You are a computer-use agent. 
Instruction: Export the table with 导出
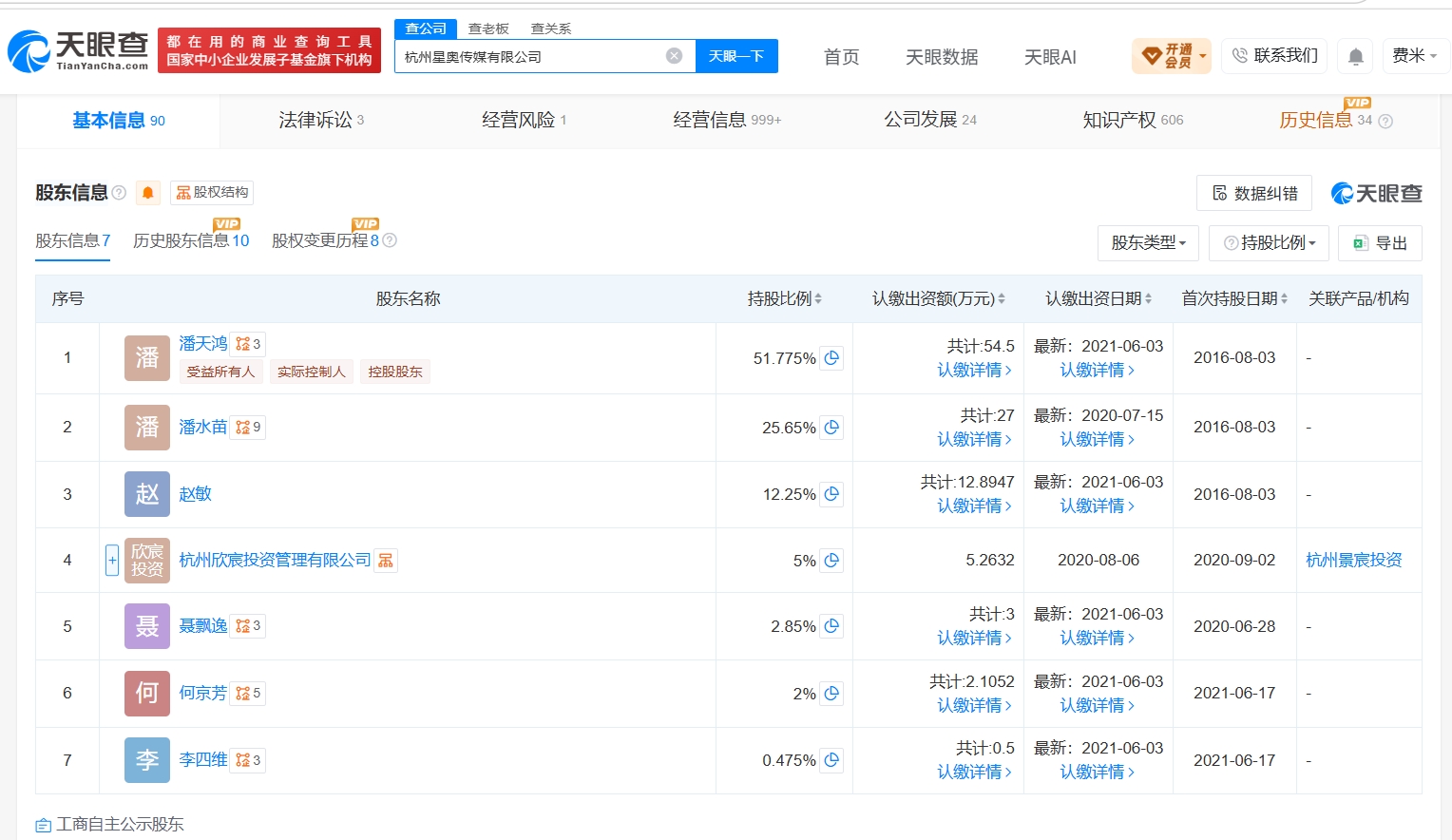tap(1380, 243)
